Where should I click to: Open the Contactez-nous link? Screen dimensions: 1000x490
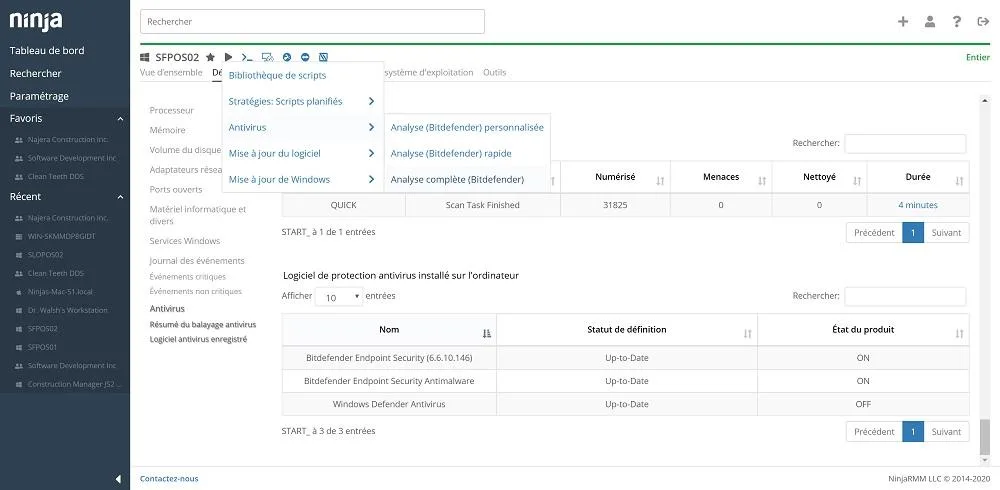[x=169, y=479]
